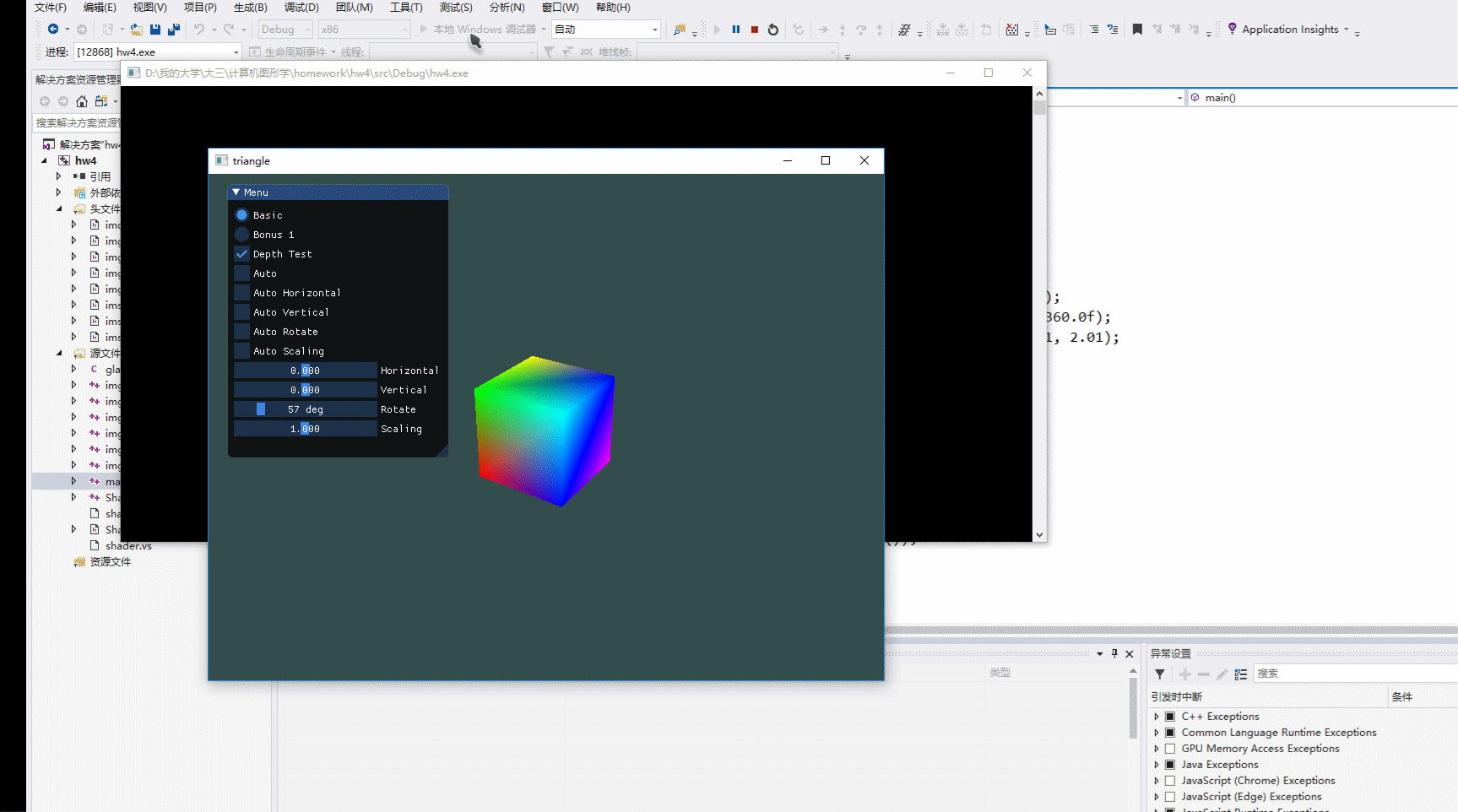Image resolution: width=1458 pixels, height=812 pixels.
Task: Restart the debug session
Action: tap(773, 30)
